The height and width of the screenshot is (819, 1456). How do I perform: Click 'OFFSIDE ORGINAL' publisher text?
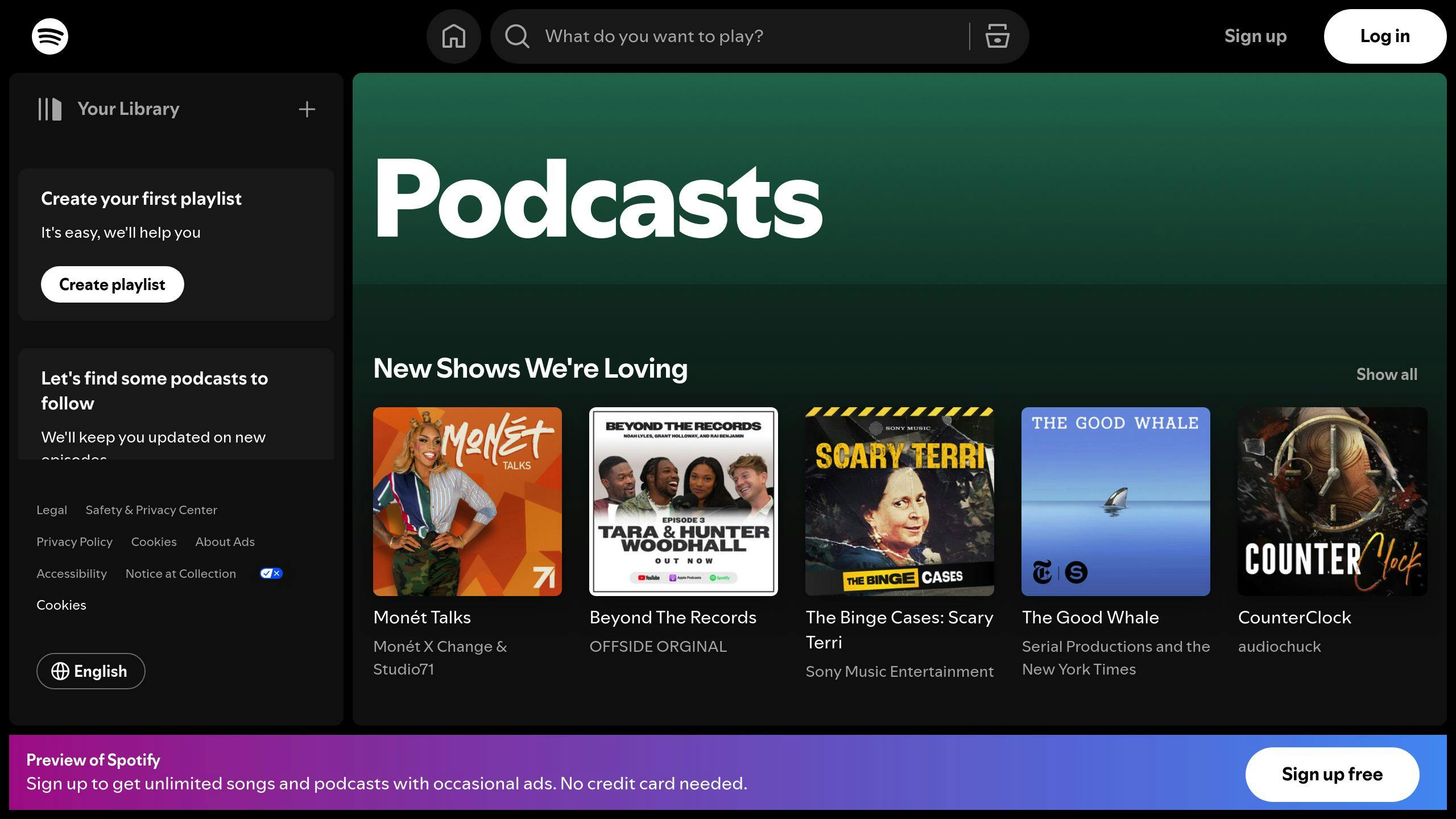click(x=658, y=647)
